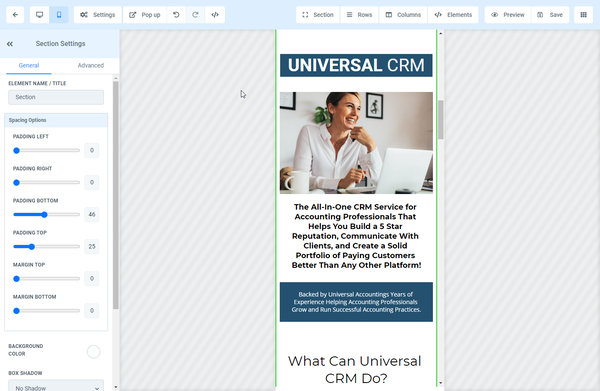Preview the page
Viewport: 600px width, 391px height.
click(508, 15)
